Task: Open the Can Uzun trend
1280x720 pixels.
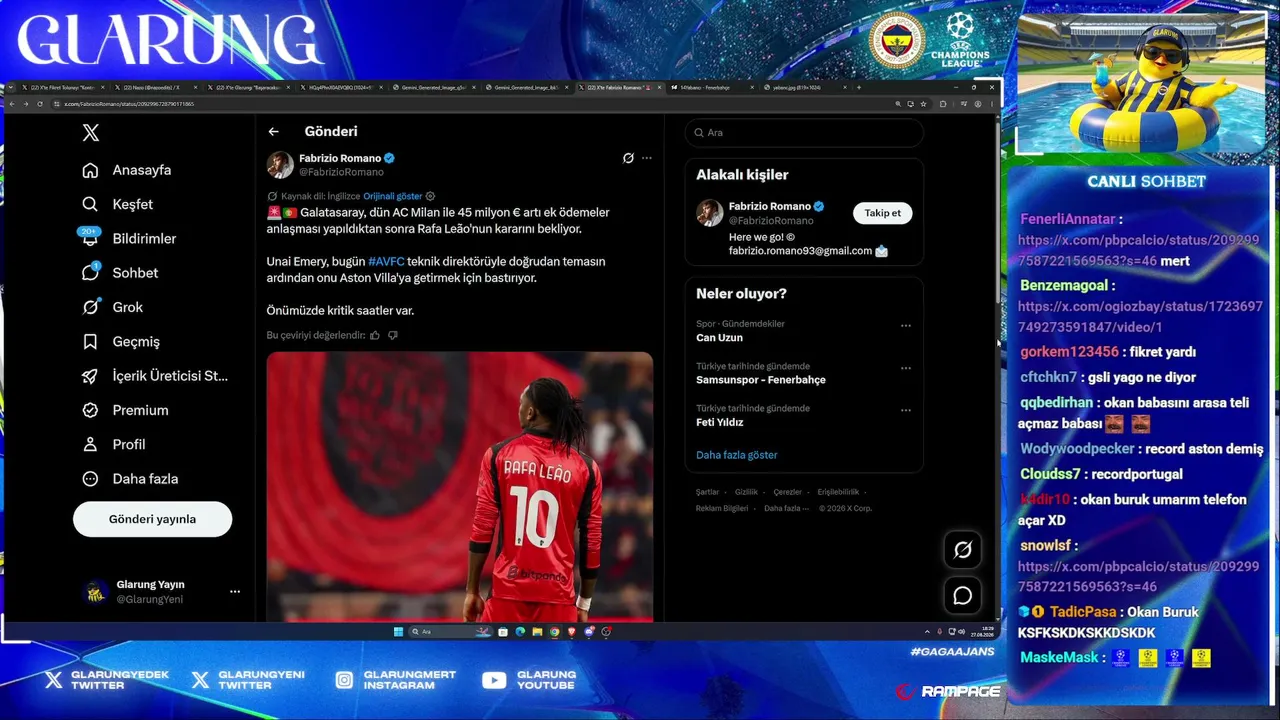Action: (x=719, y=338)
